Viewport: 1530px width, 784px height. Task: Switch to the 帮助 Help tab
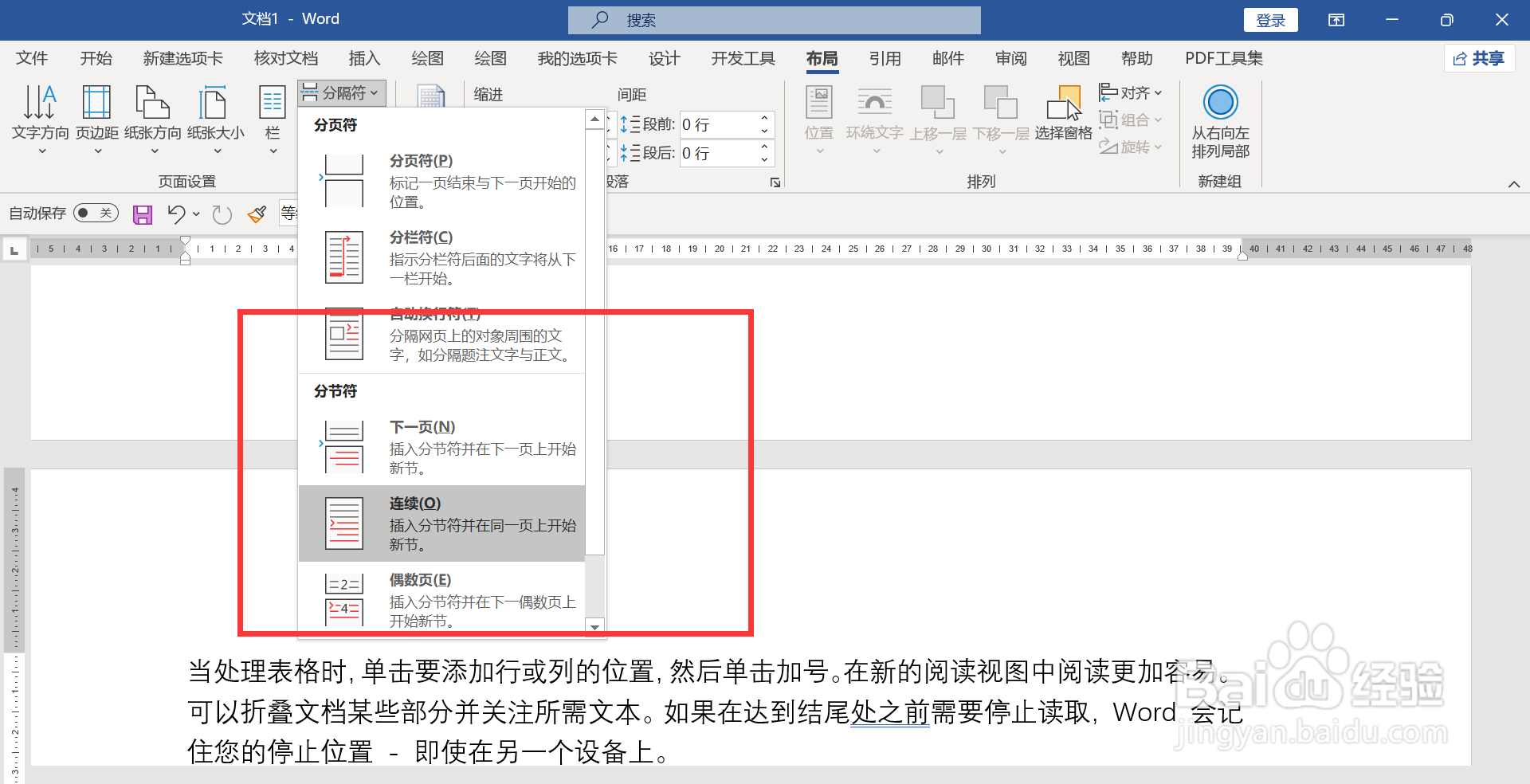1137,58
